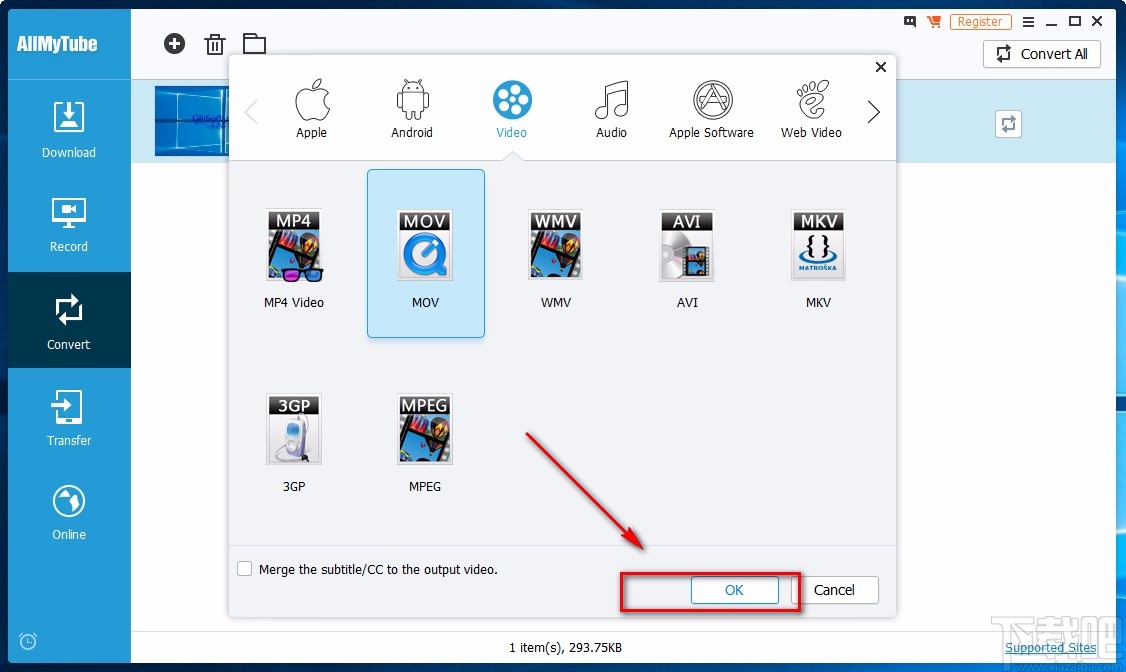This screenshot has height=672, width=1126.
Task: Select the MP4 Video format
Action: point(294,258)
